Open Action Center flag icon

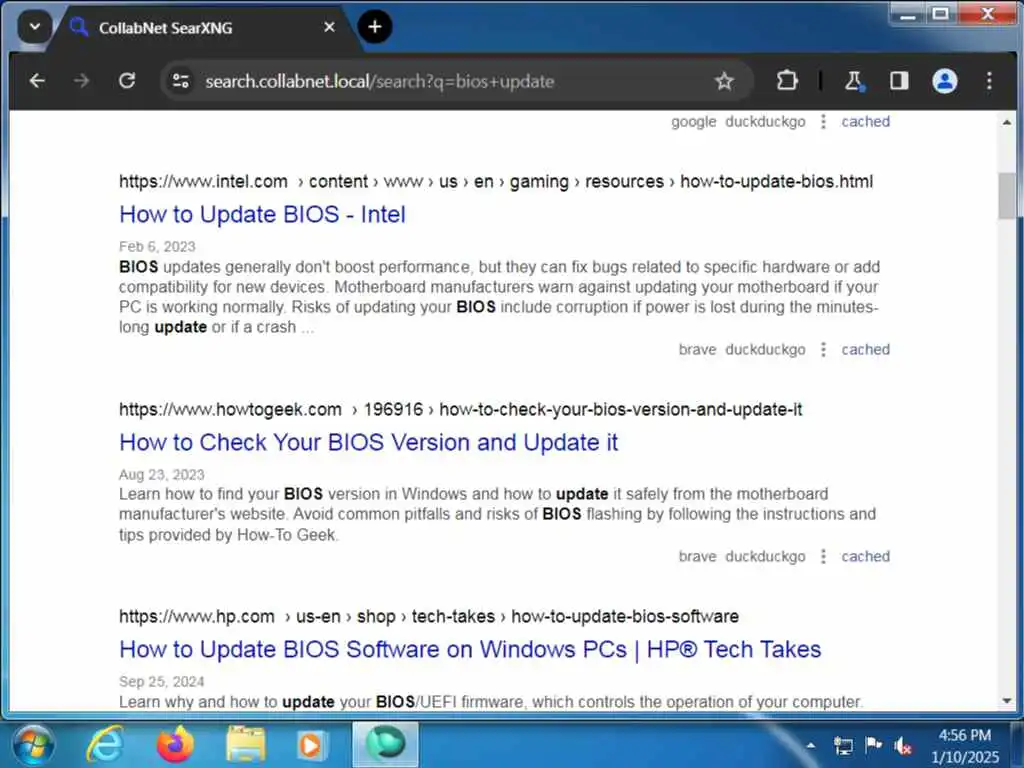[x=873, y=745]
